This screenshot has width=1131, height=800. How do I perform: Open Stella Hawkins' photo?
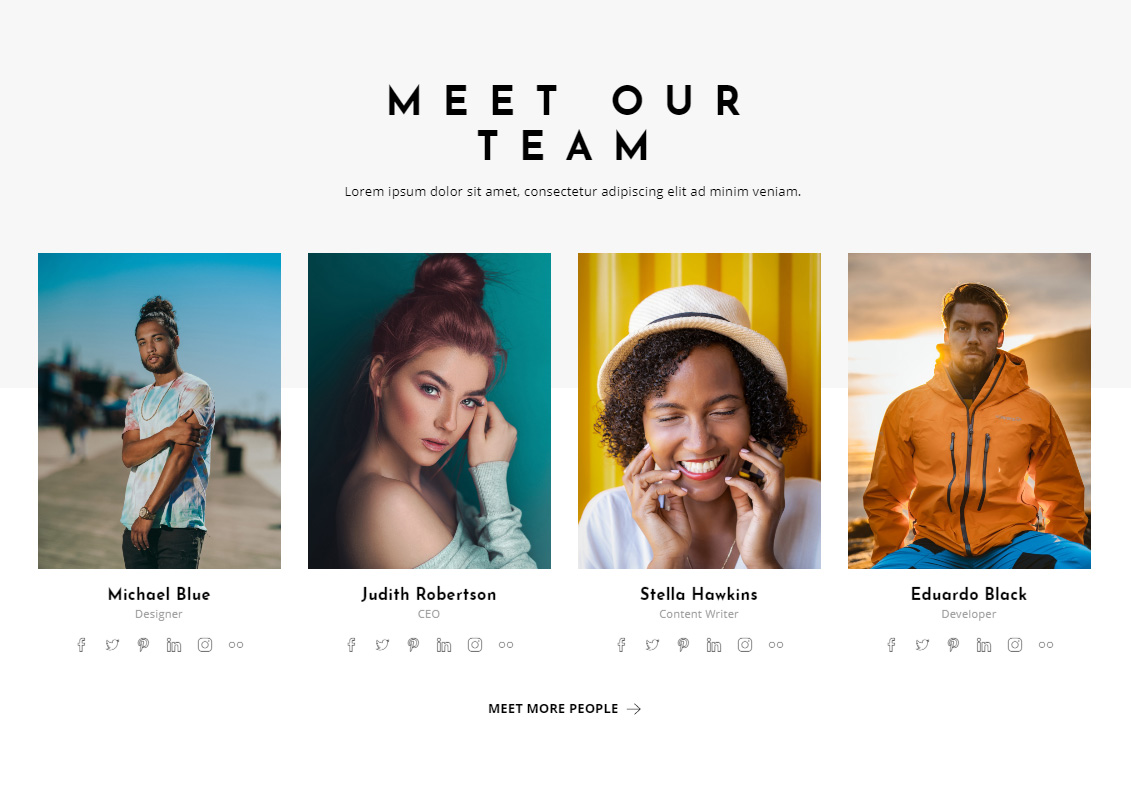[700, 410]
